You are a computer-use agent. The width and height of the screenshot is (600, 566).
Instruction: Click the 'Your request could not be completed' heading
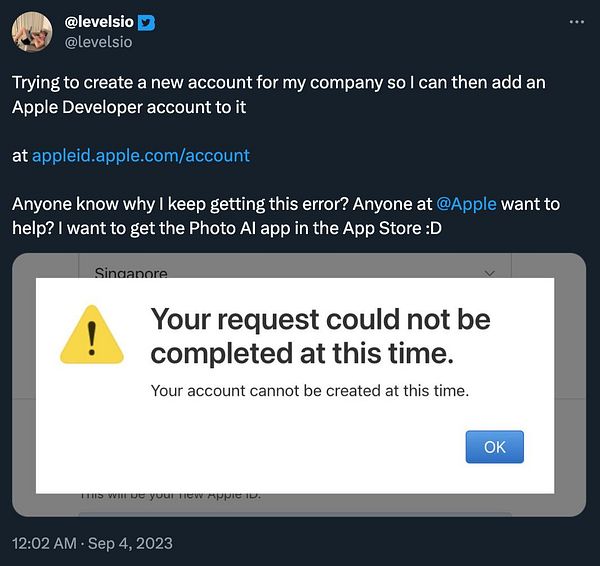point(320,336)
